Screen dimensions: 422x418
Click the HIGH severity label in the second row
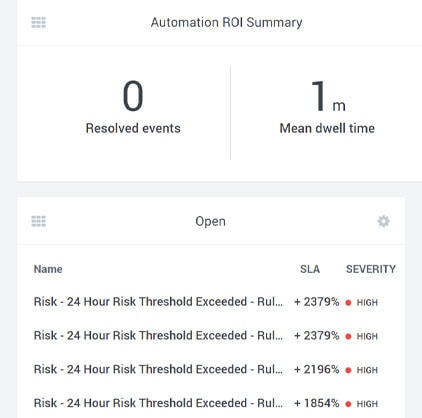click(x=367, y=336)
